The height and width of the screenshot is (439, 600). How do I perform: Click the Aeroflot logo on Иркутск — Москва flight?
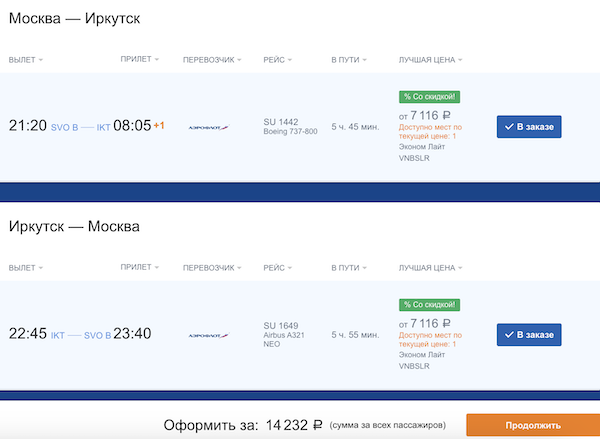click(x=208, y=335)
